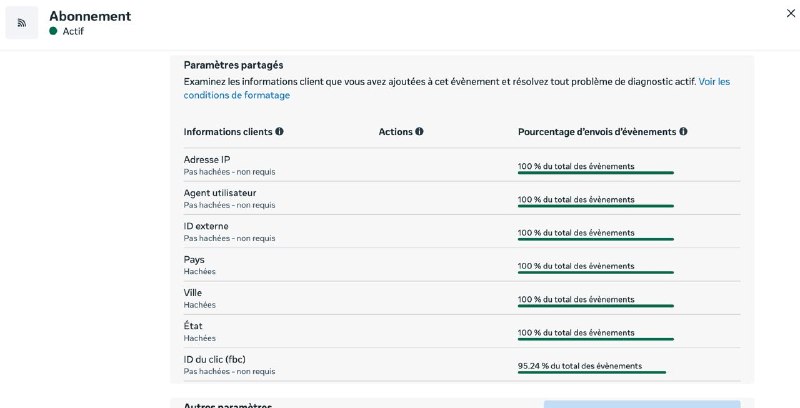The image size is (800, 408).
Task: Click info icon beside Actions header
Action: pos(419,131)
